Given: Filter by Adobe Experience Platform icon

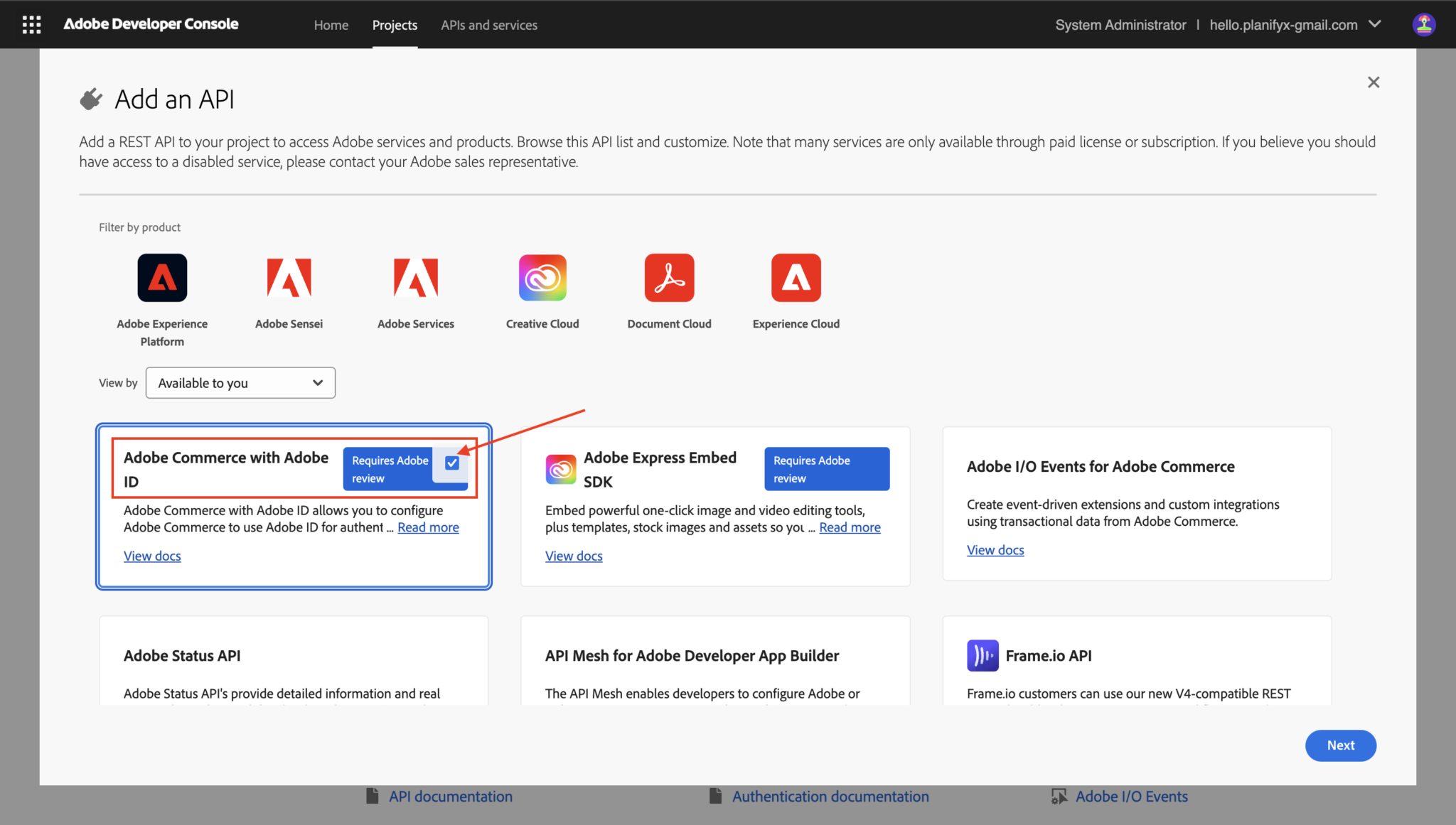Looking at the screenshot, I should [162, 278].
